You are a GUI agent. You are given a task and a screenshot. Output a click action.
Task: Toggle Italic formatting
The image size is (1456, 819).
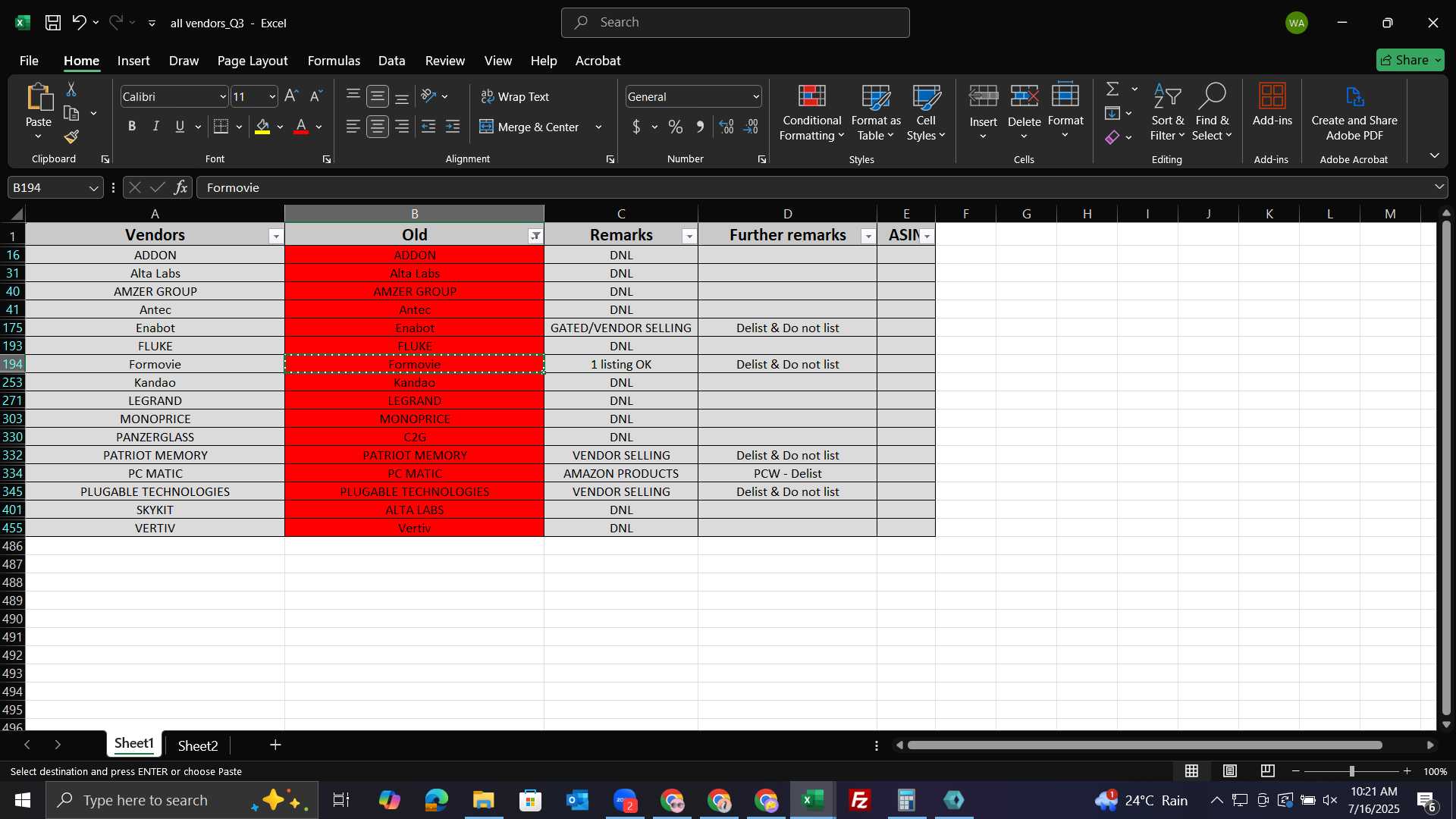click(x=156, y=127)
